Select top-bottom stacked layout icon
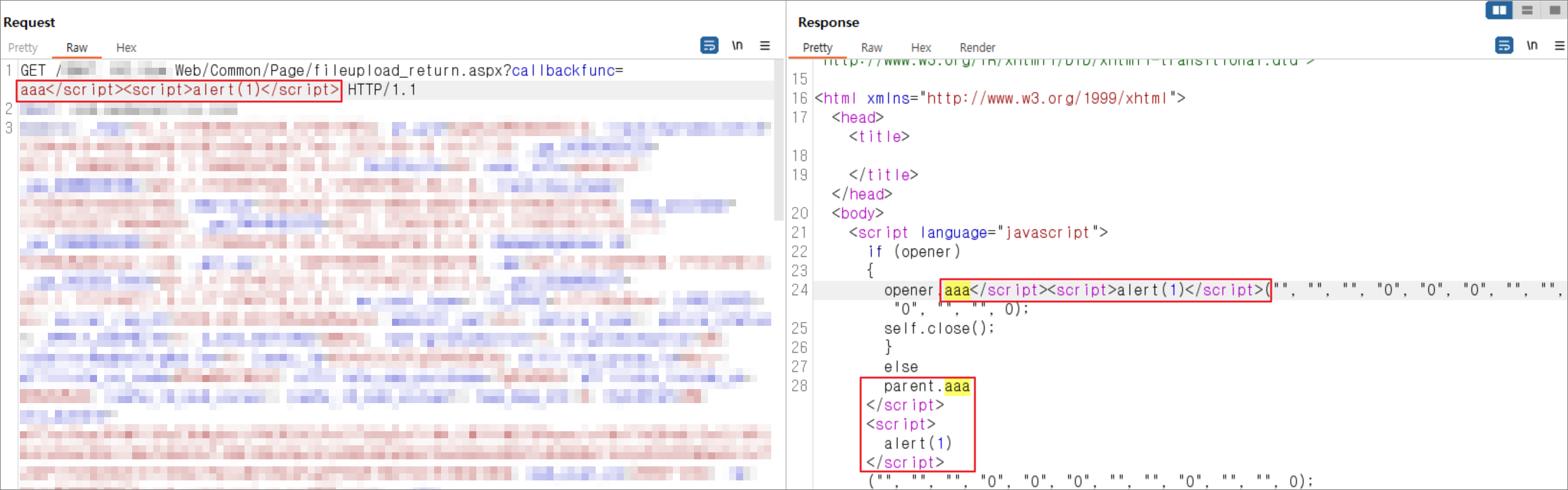 pyautogui.click(x=1527, y=10)
